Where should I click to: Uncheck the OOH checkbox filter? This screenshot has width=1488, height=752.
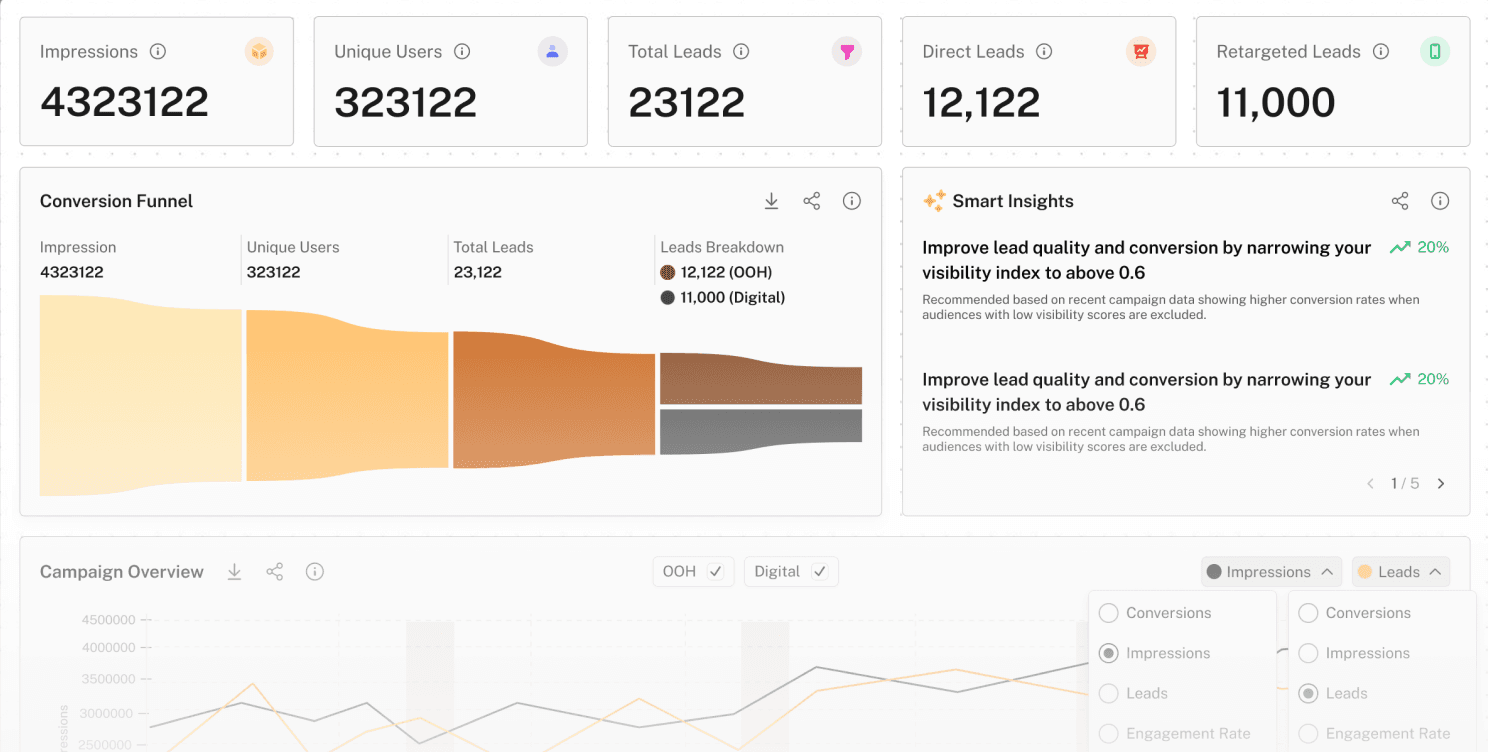click(715, 571)
